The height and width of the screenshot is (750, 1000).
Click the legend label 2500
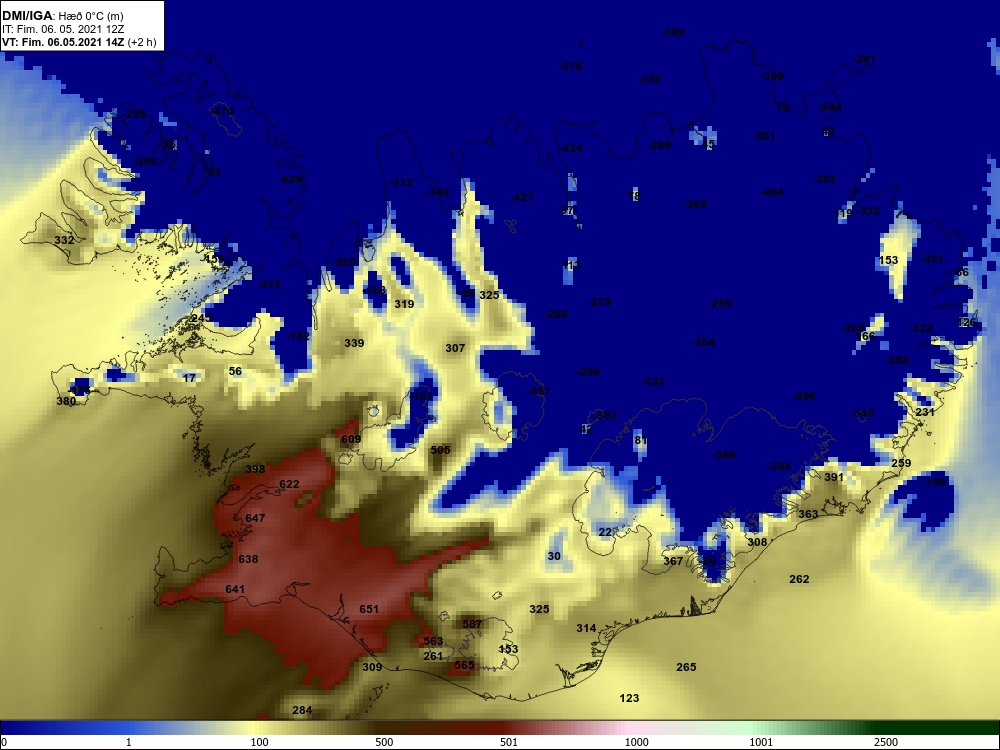point(886,742)
